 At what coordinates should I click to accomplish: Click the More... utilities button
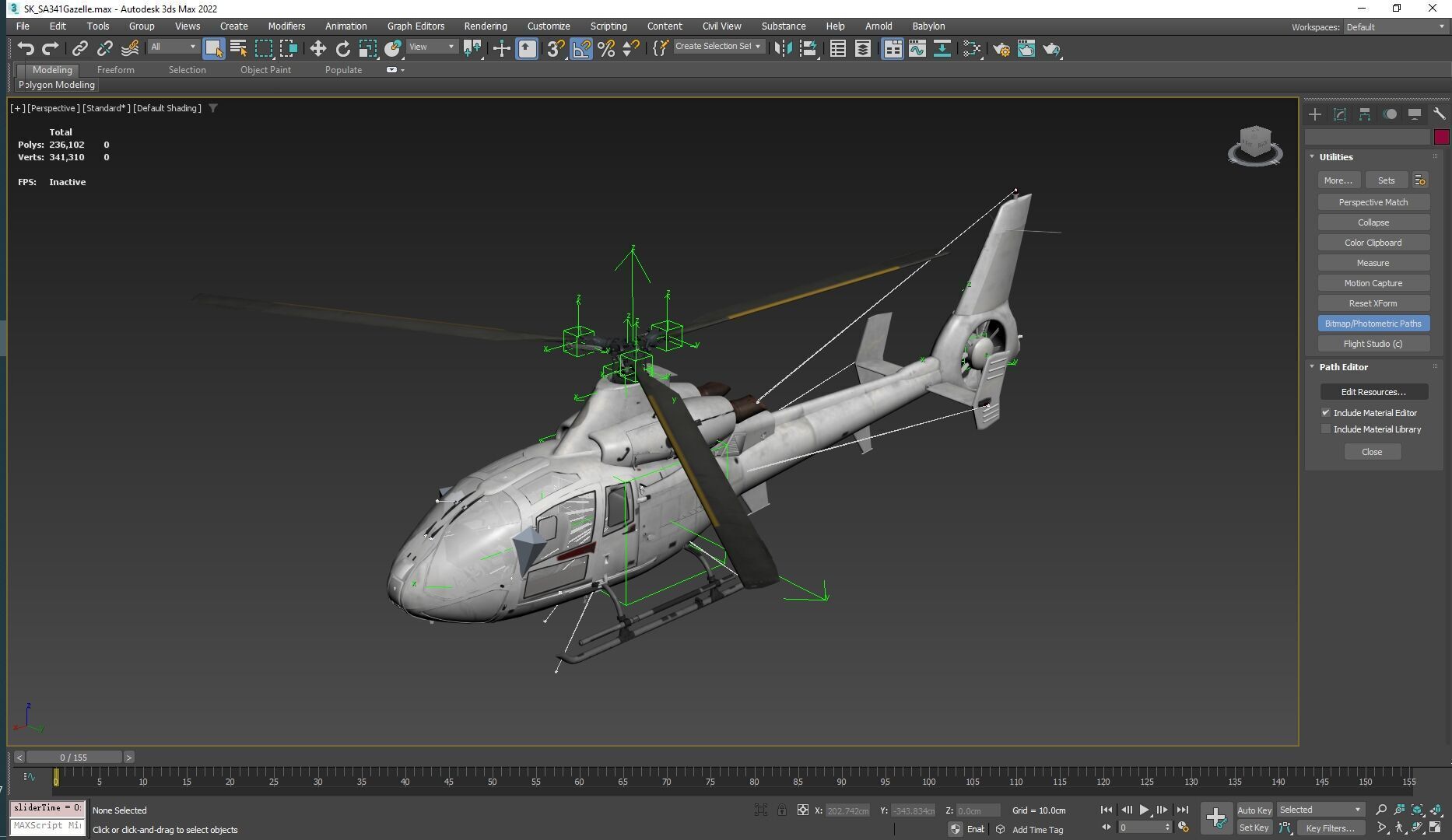(x=1338, y=180)
